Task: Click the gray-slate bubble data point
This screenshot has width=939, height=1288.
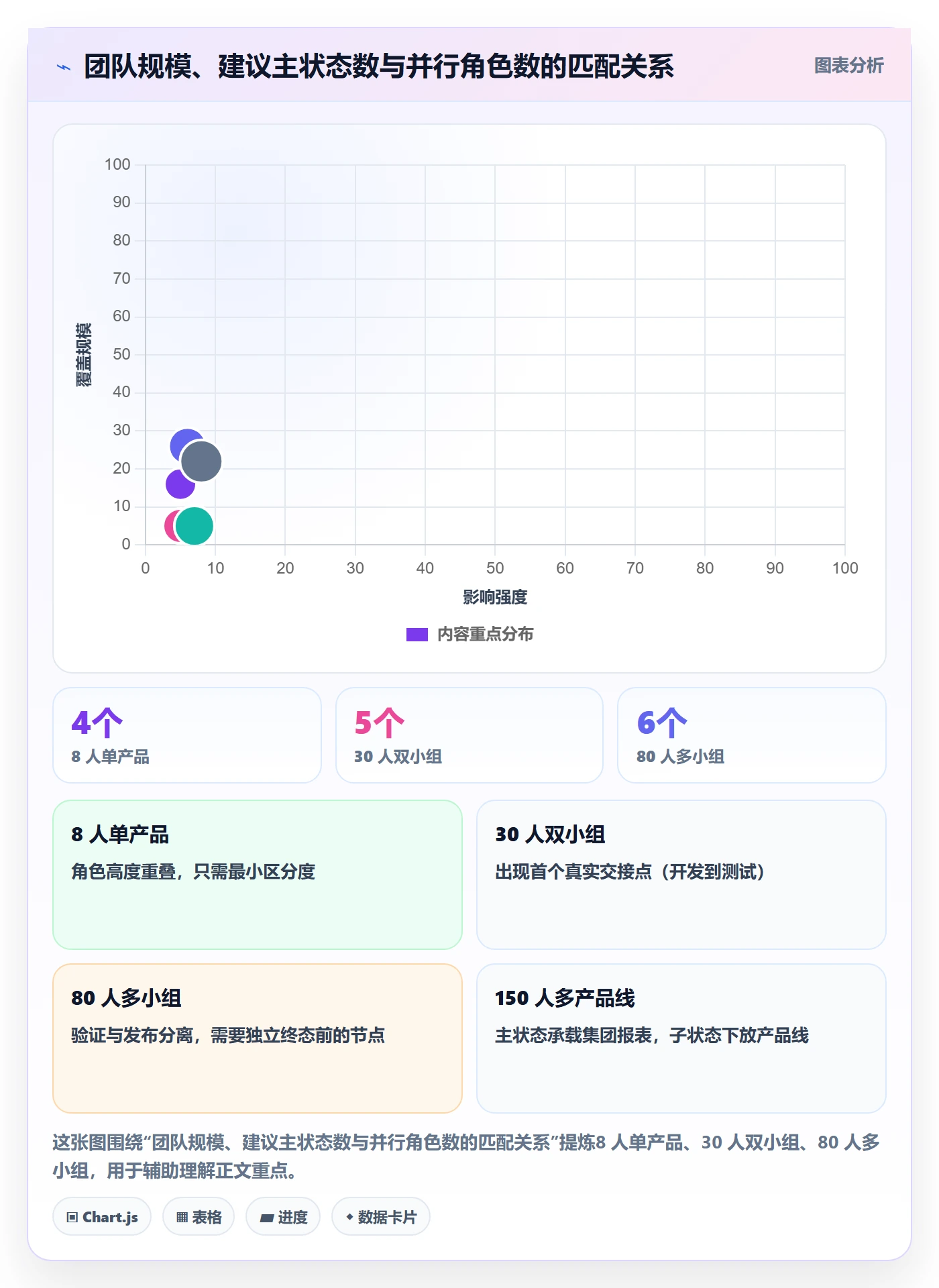Action: tap(201, 462)
